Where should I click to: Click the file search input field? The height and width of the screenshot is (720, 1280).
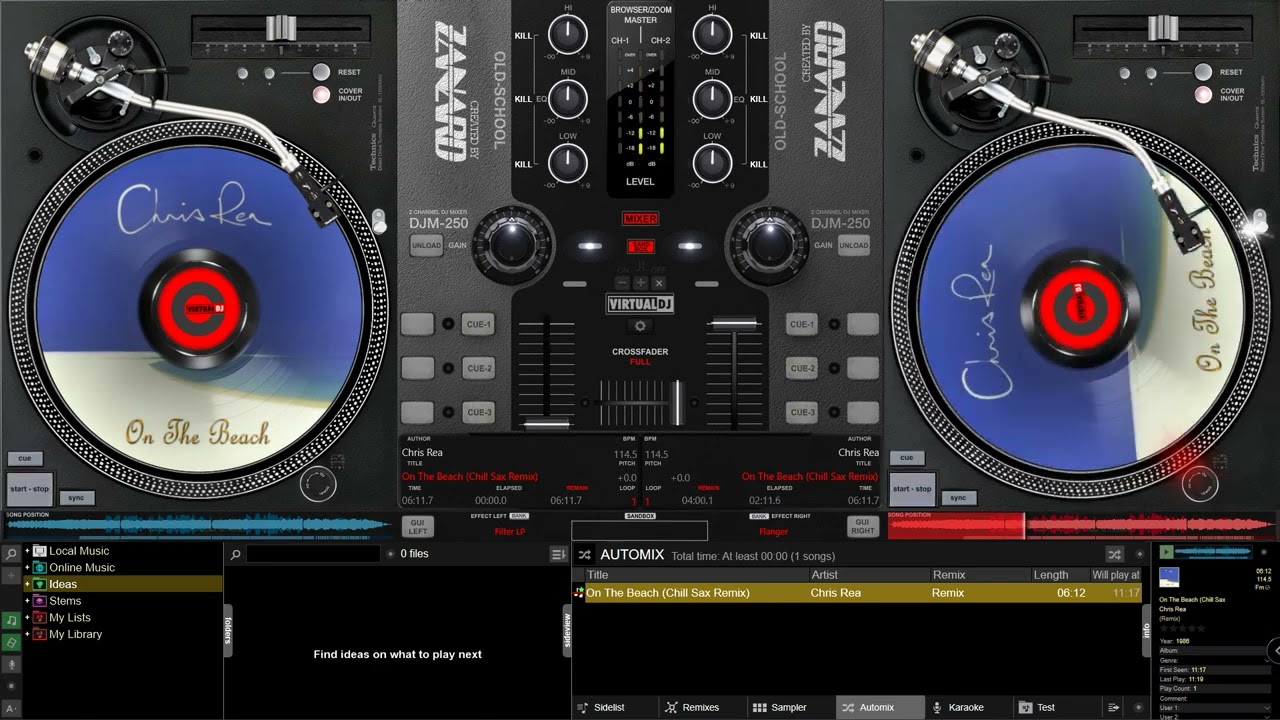(x=313, y=554)
